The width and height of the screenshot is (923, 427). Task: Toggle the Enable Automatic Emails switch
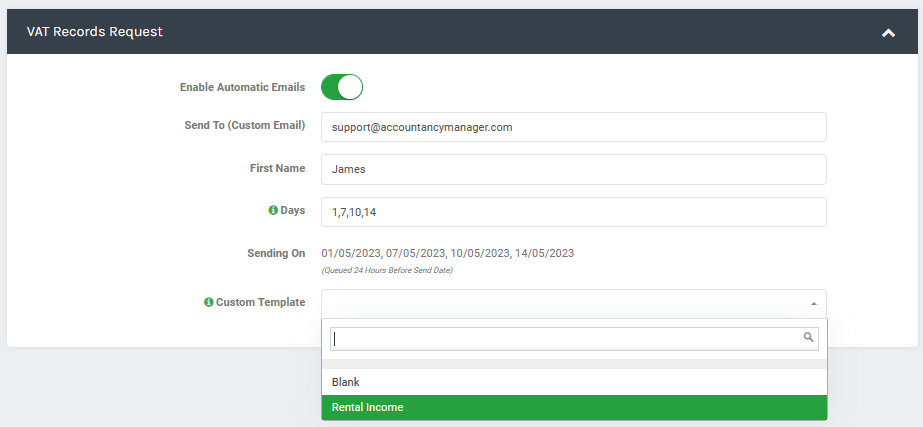pyautogui.click(x=342, y=87)
